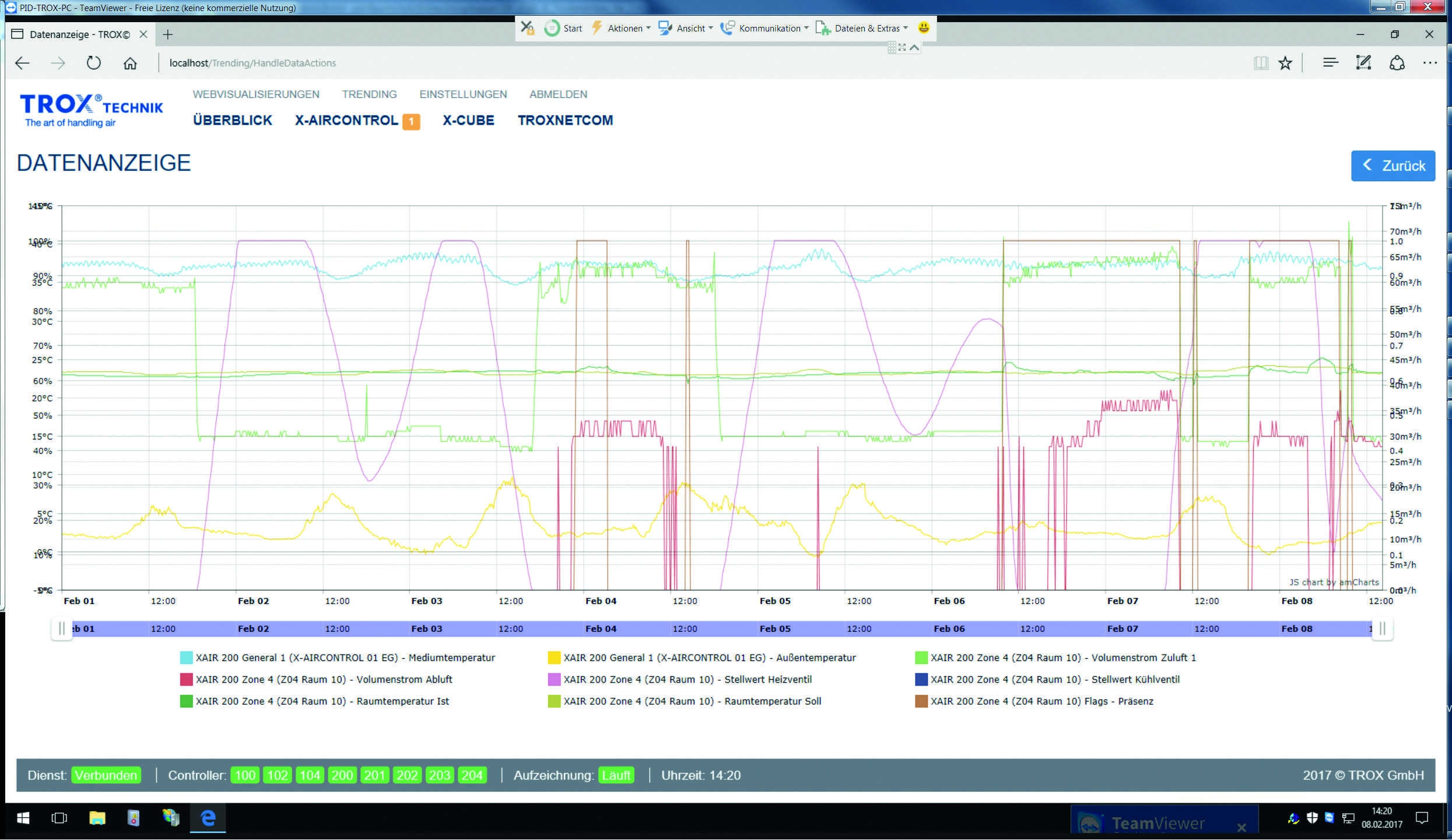Click the Zurück back button
Screen dimensions: 1452x840
(x=1393, y=166)
